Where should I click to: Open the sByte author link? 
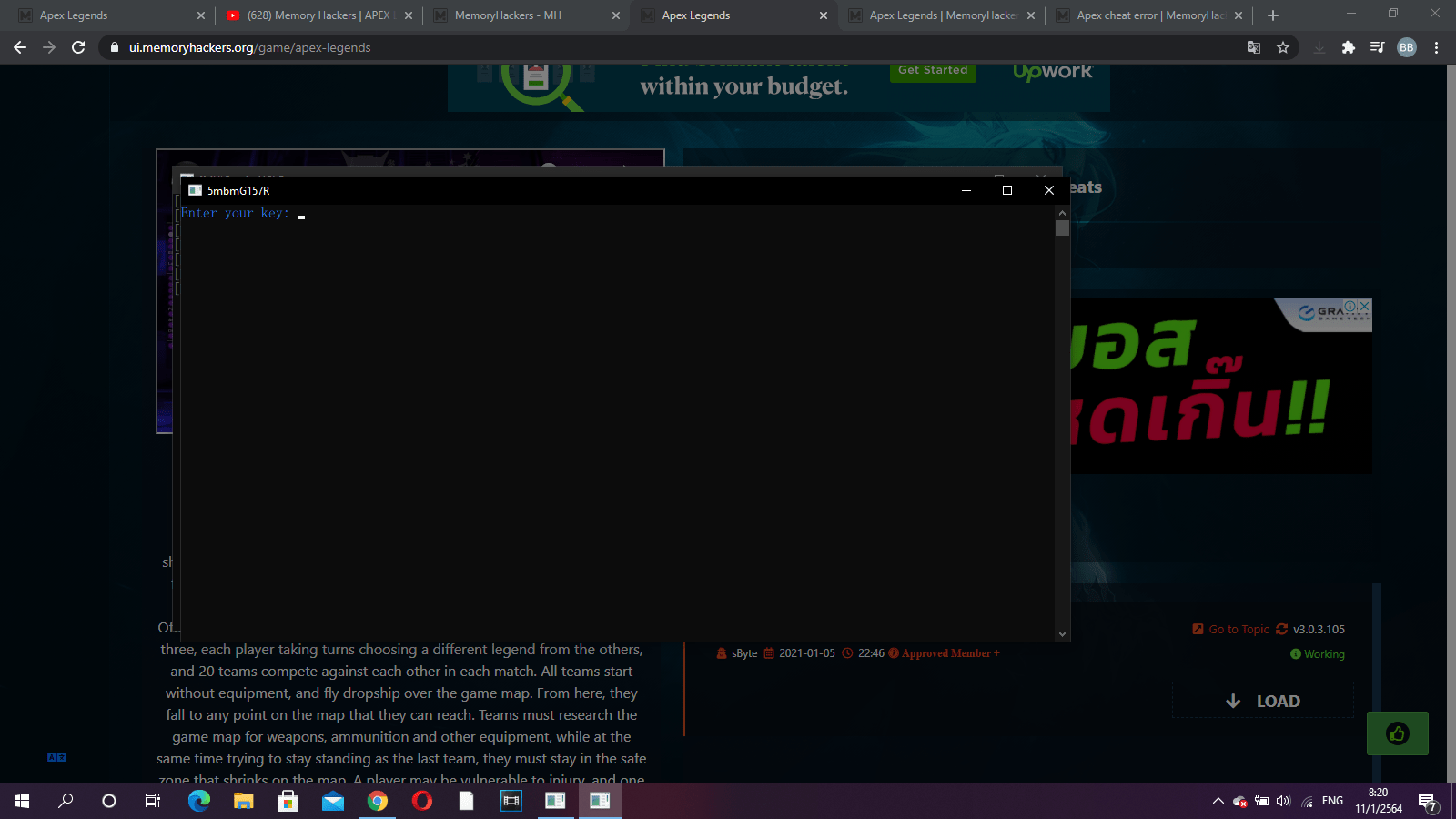(x=744, y=653)
